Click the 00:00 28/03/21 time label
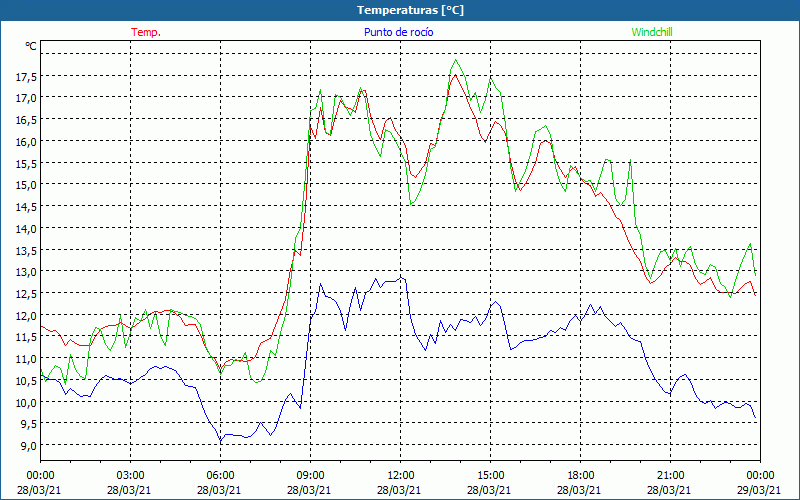This screenshot has width=800, height=500. click(x=39, y=483)
